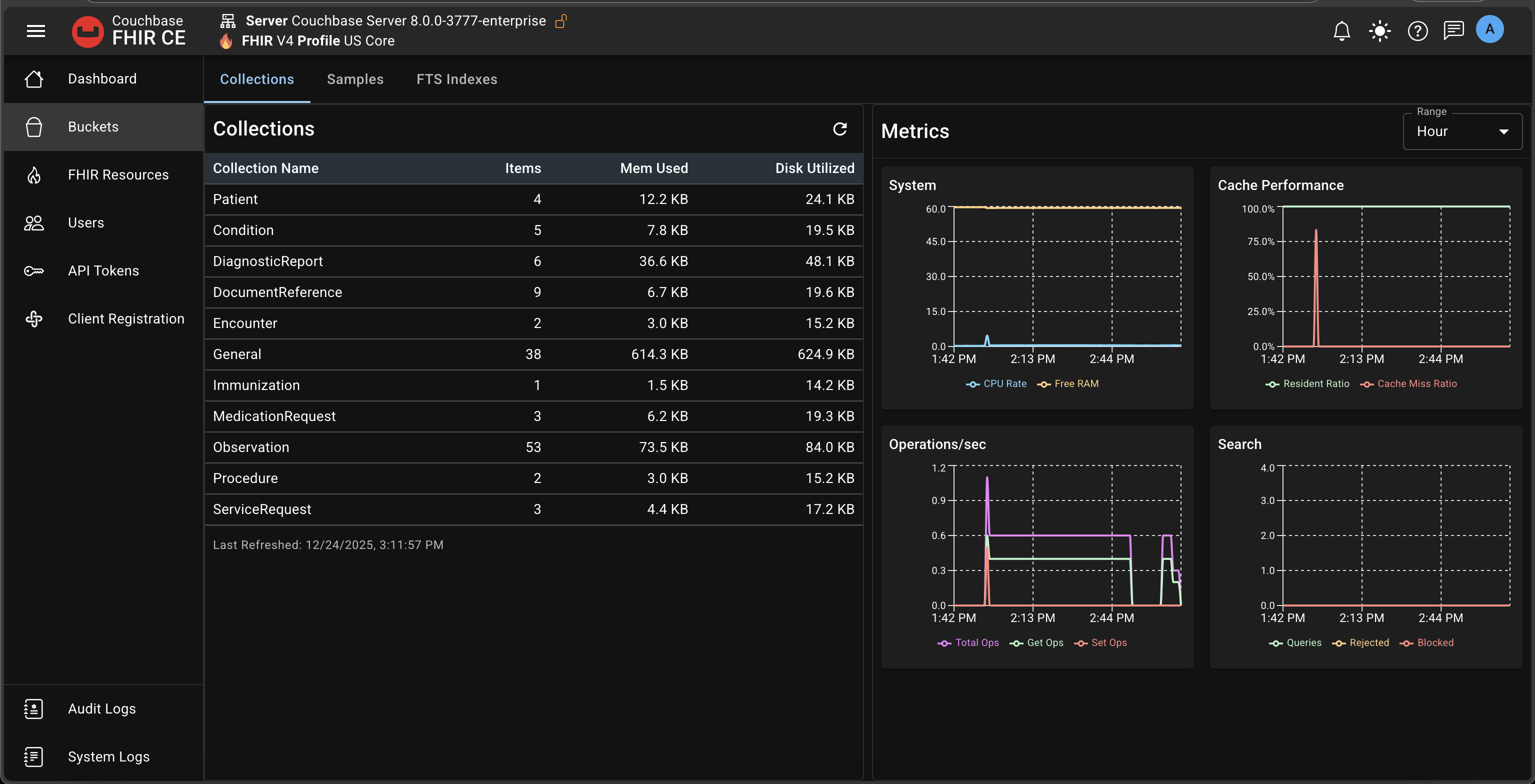
Task: Open the help question mark icon
Action: click(x=1417, y=30)
